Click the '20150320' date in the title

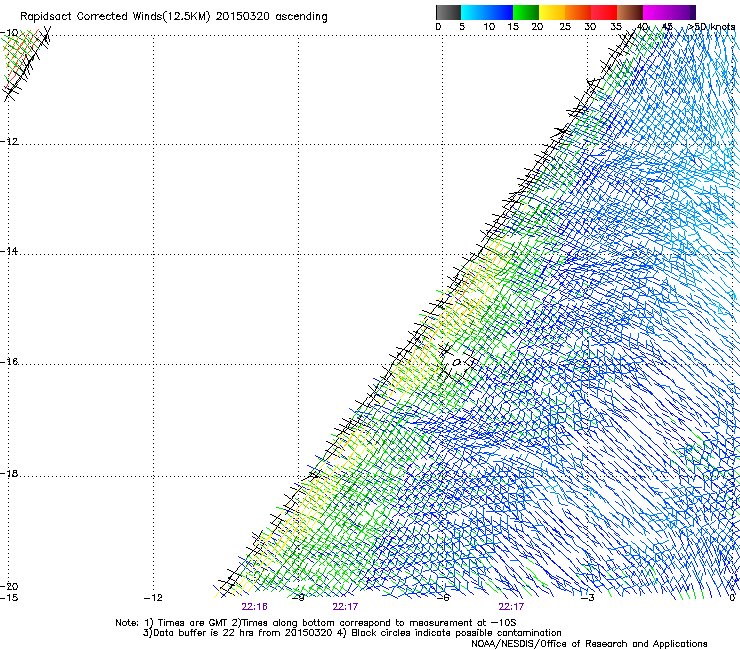coord(243,17)
